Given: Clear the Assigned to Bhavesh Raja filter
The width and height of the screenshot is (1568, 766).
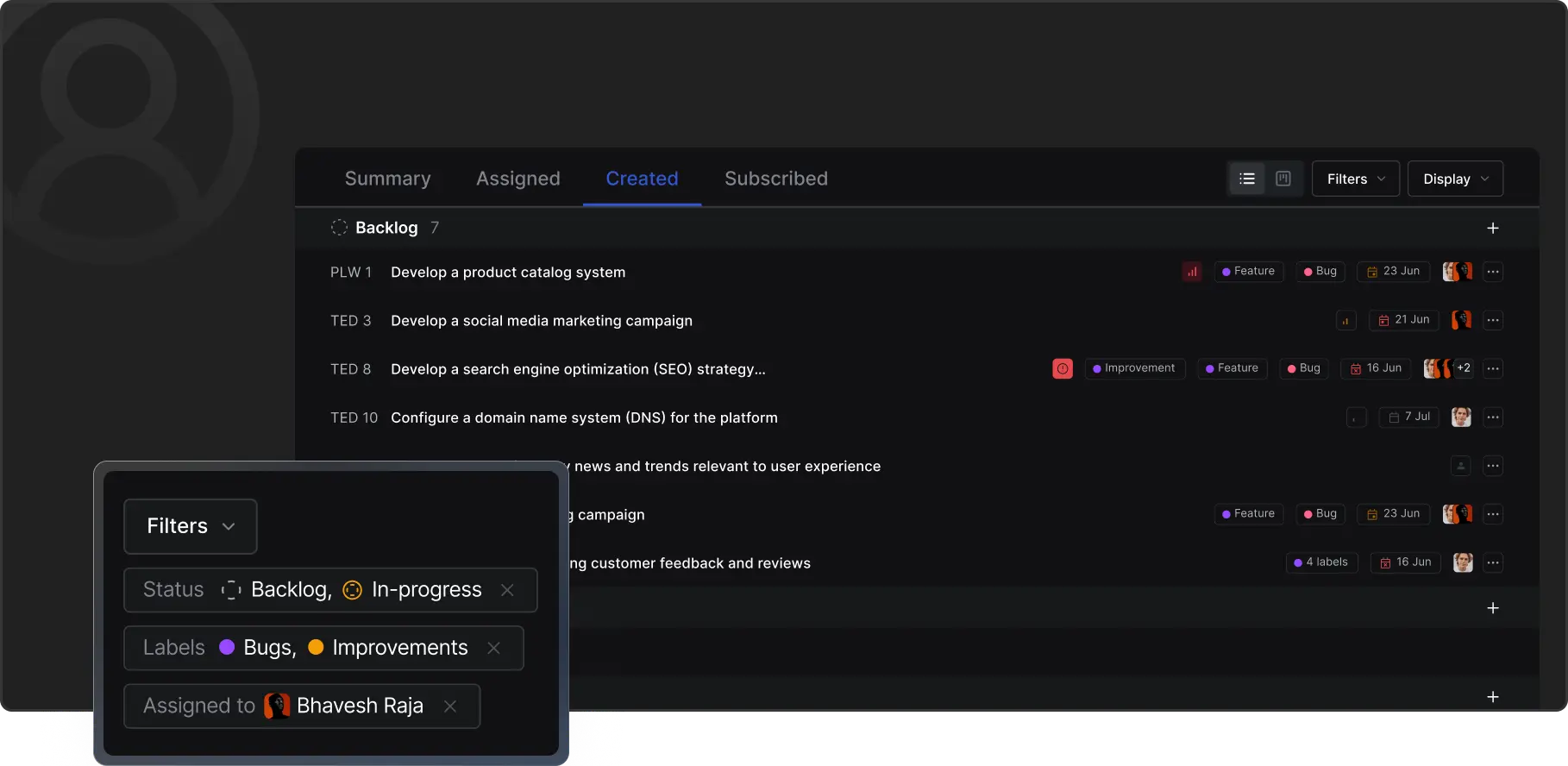Looking at the screenshot, I should [449, 706].
